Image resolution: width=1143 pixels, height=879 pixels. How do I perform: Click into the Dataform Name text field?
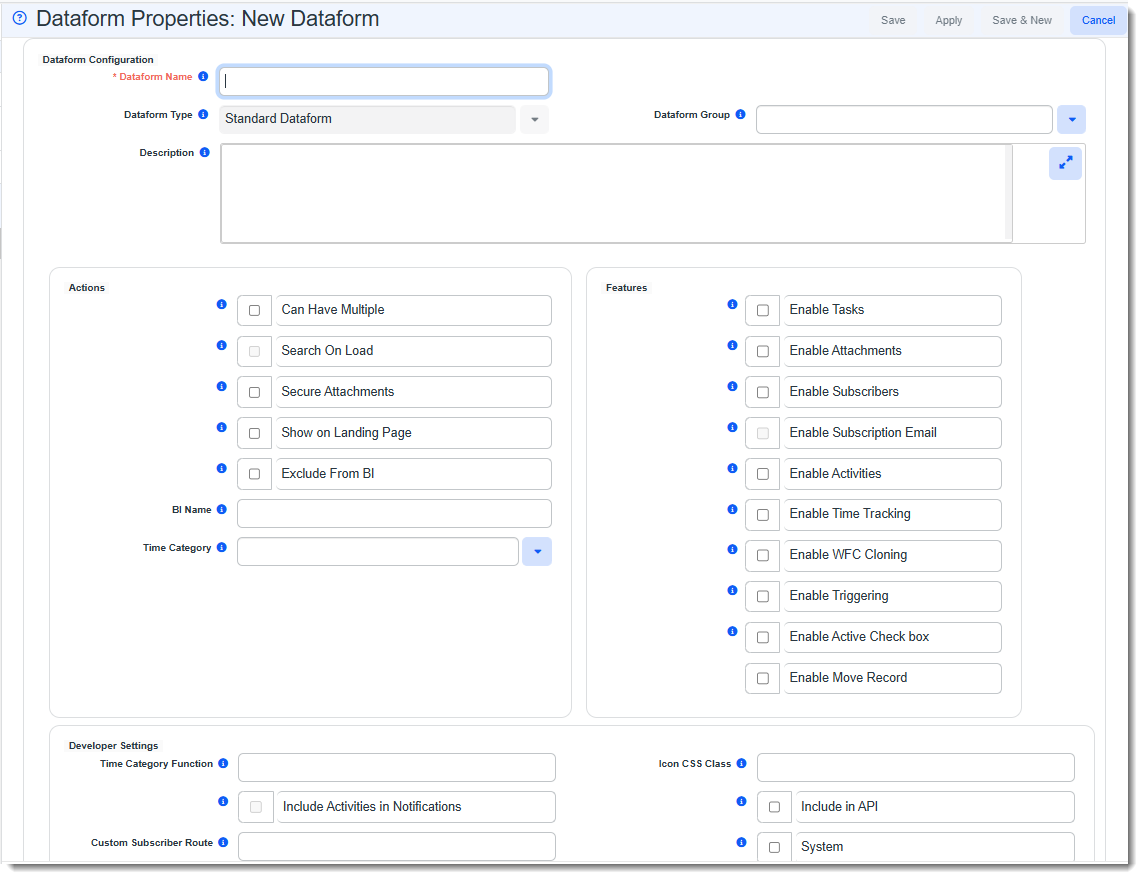(384, 82)
